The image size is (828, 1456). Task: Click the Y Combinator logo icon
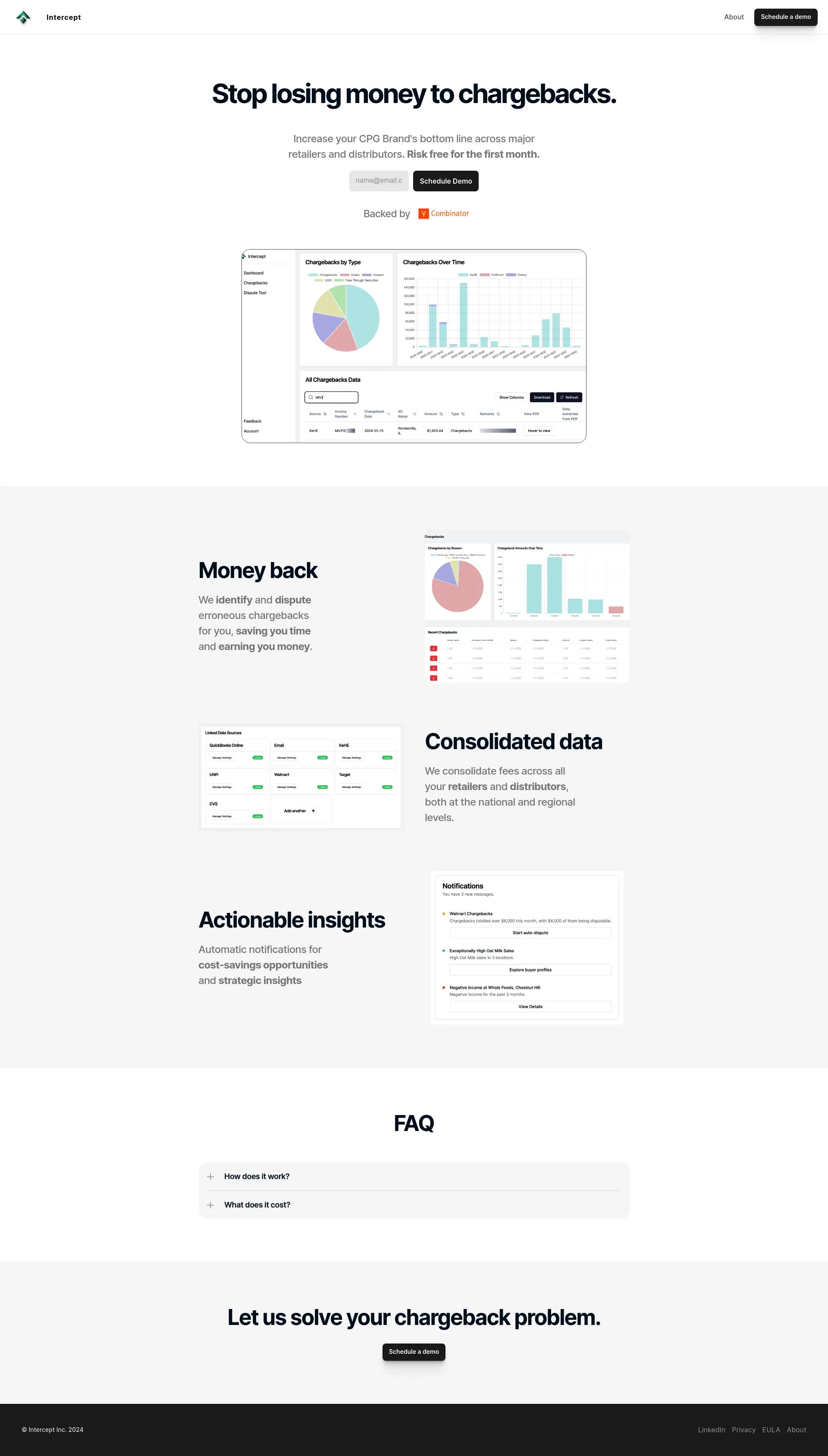(x=424, y=213)
